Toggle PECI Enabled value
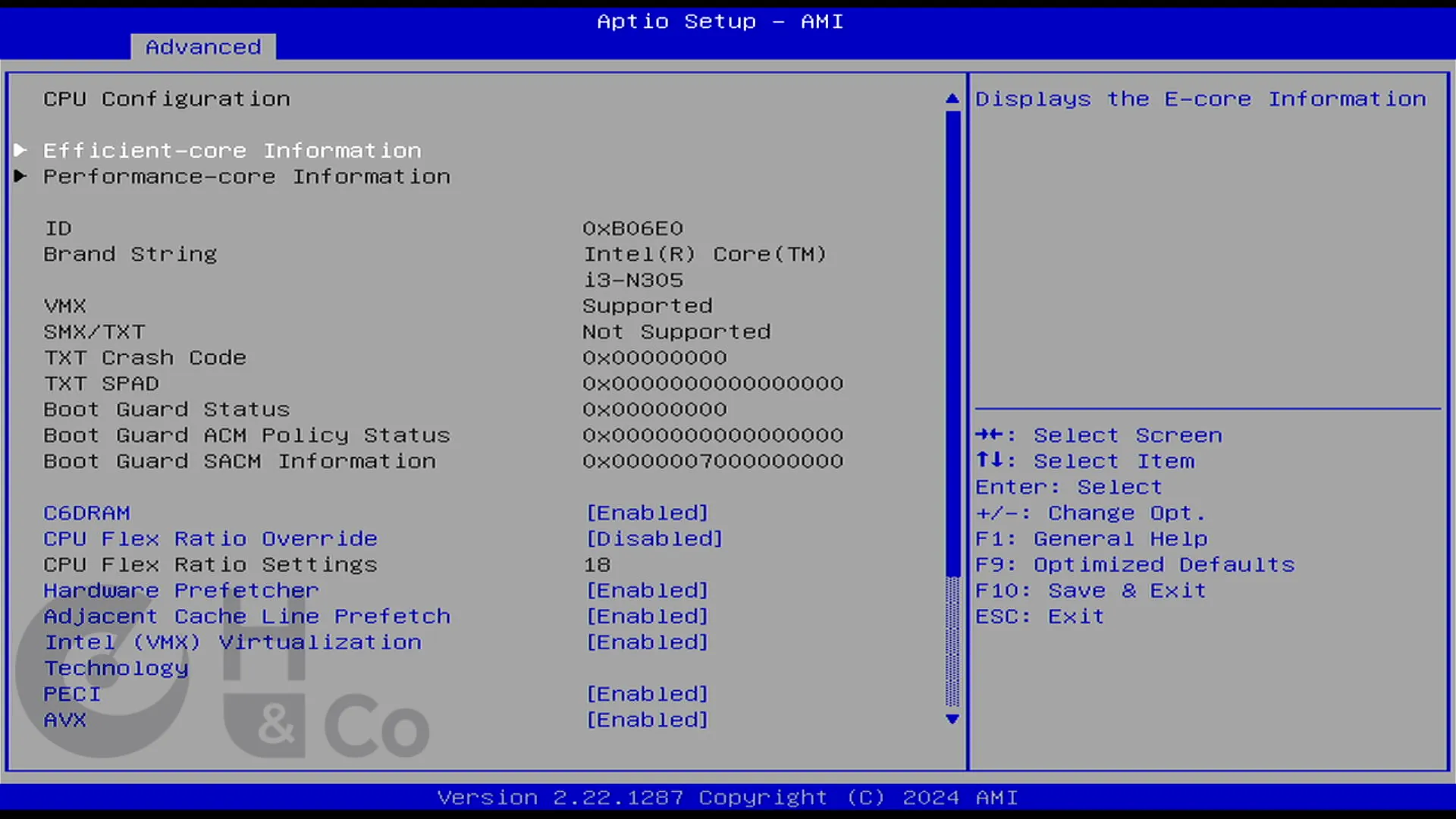This screenshot has height=819, width=1456. tap(647, 694)
